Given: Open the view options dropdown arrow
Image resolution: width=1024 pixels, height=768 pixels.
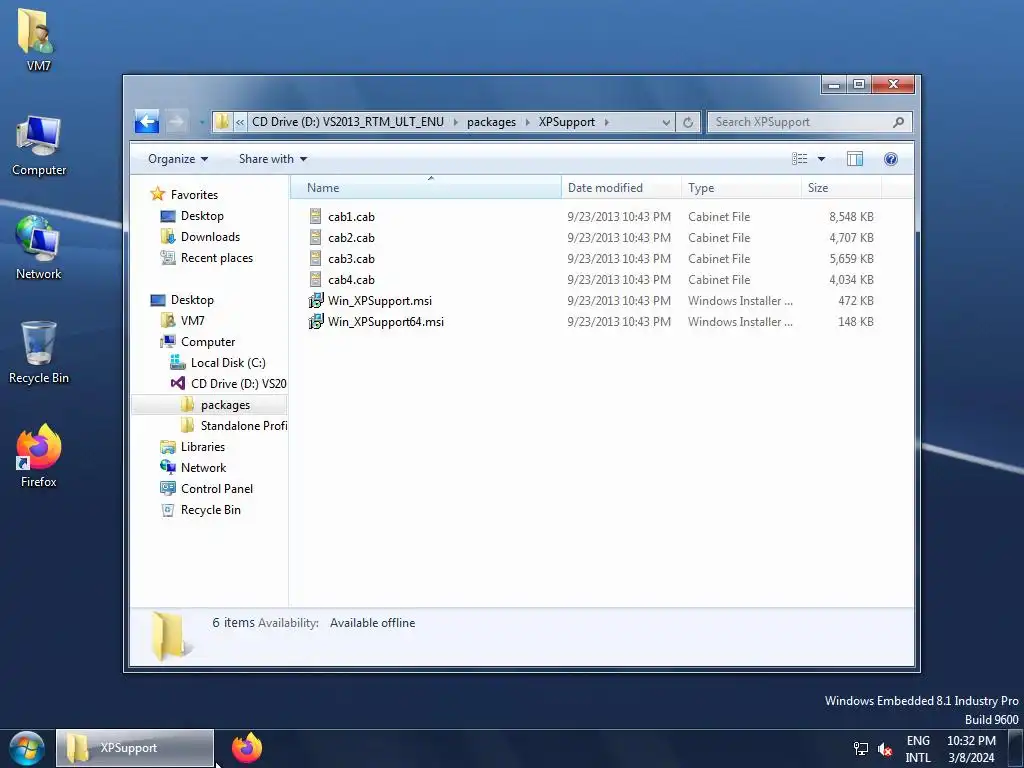Looking at the screenshot, I should [x=821, y=159].
